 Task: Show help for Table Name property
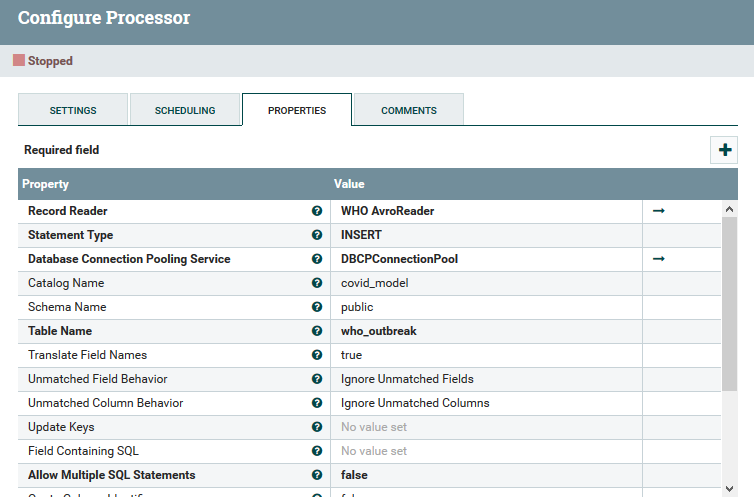click(x=317, y=331)
